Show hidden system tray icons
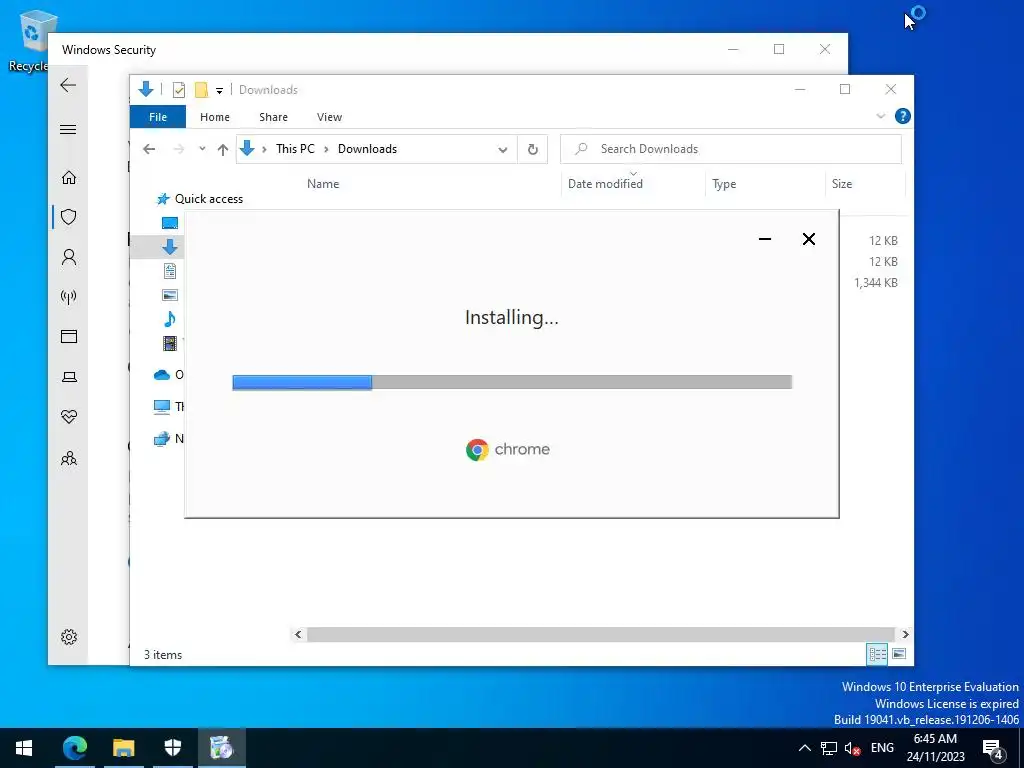This screenshot has width=1024, height=768. pos(805,748)
